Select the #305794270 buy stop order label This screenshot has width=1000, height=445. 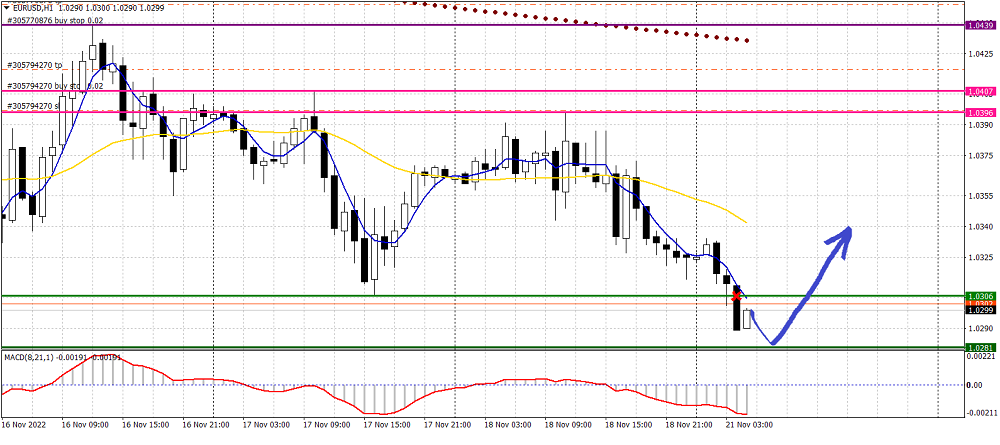tap(55, 85)
